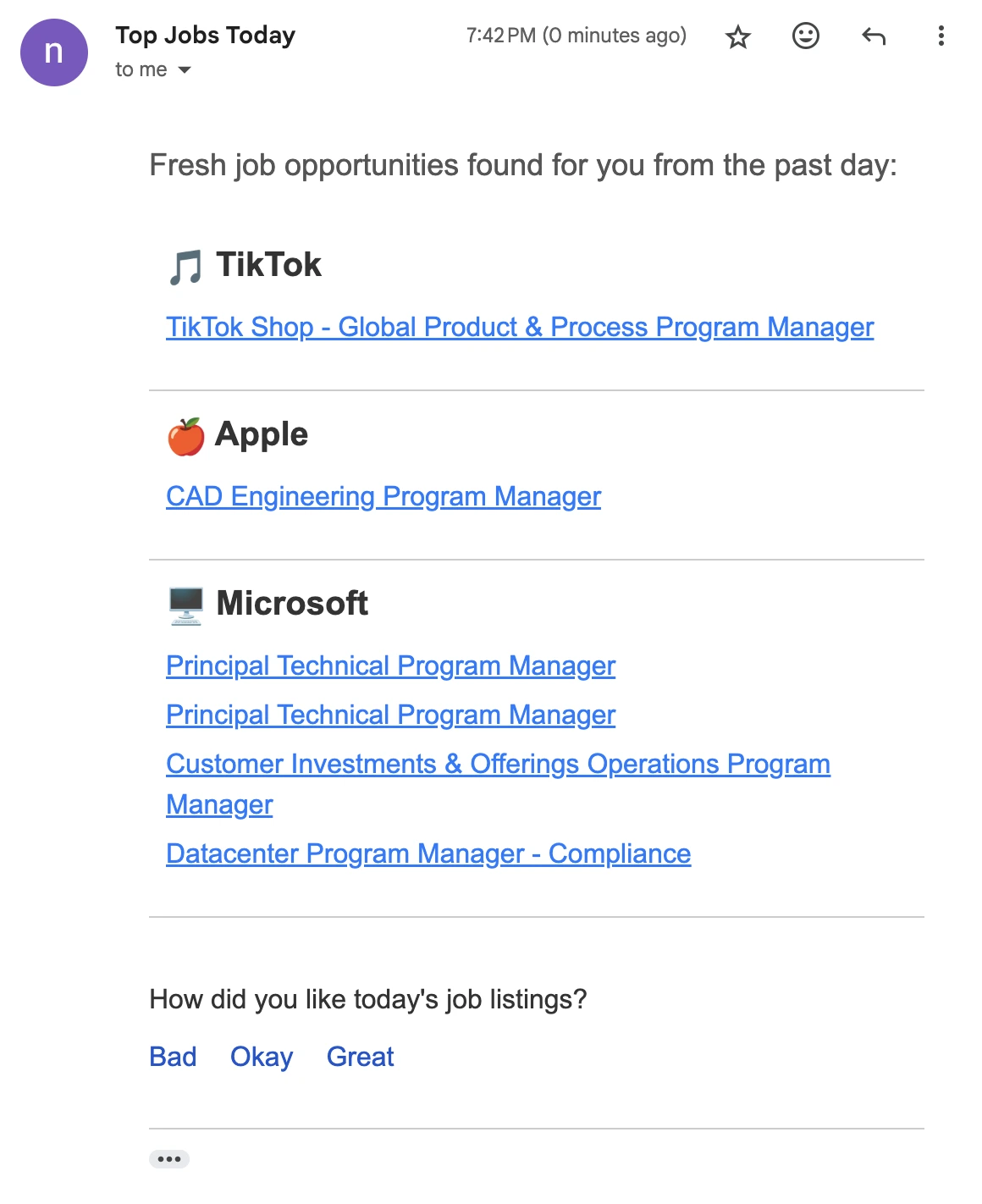The height and width of the screenshot is (1204, 982).
Task: Open the Customer Investments & Offerings job
Action: (498, 764)
